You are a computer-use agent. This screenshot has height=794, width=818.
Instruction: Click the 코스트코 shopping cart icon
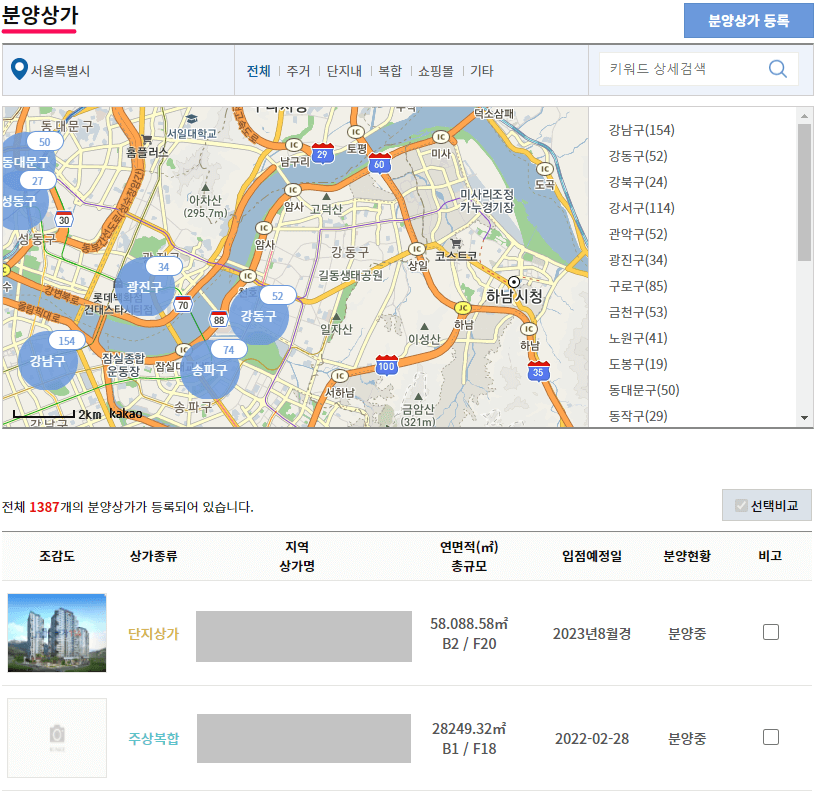point(456,243)
